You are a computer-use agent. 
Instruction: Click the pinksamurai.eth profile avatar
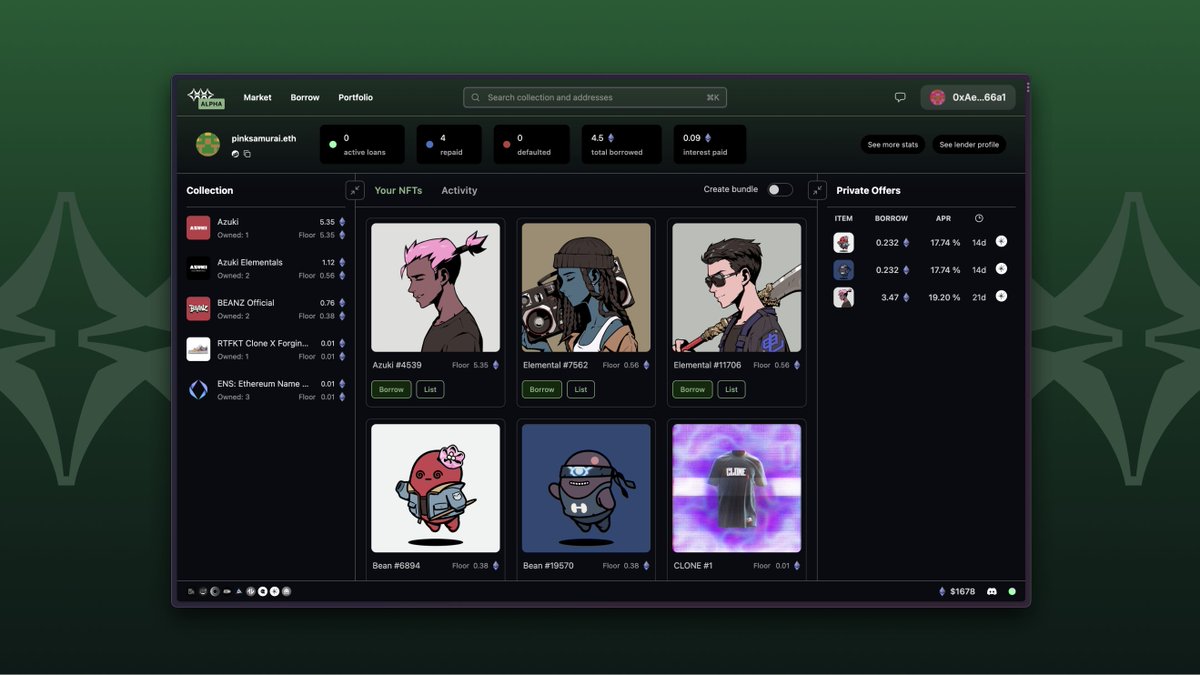pyautogui.click(x=208, y=144)
